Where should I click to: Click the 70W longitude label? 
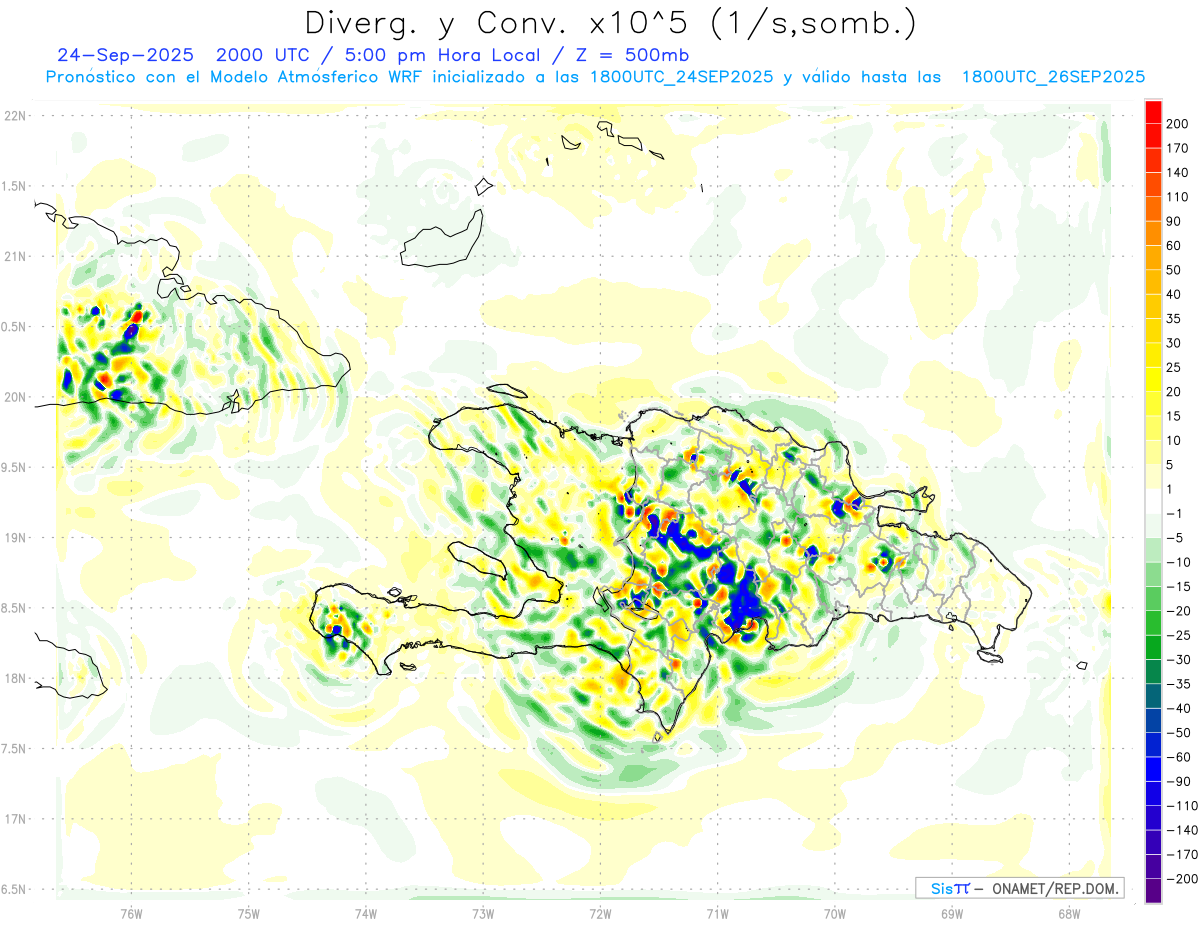835,913
